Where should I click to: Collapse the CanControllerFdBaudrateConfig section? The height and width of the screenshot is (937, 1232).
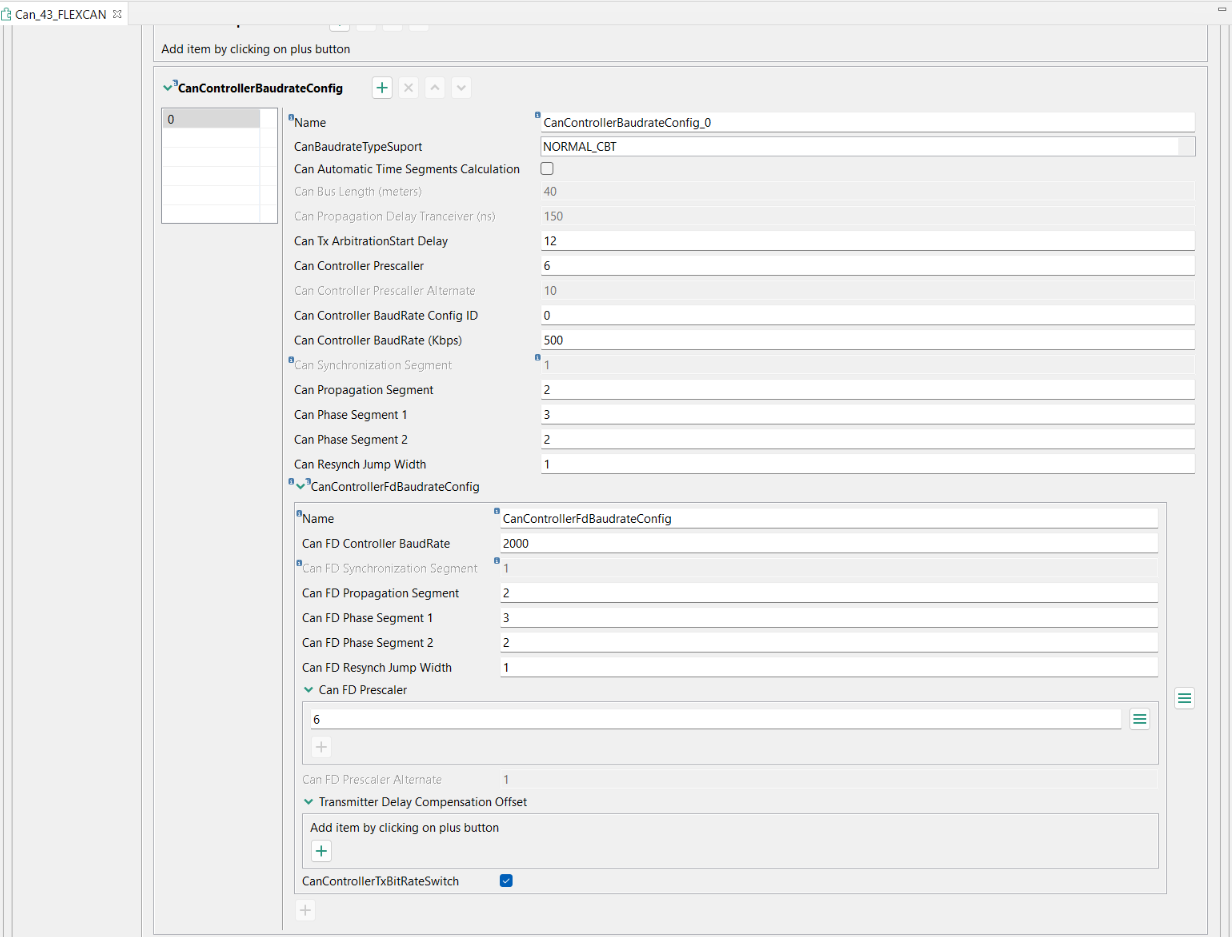(x=301, y=486)
